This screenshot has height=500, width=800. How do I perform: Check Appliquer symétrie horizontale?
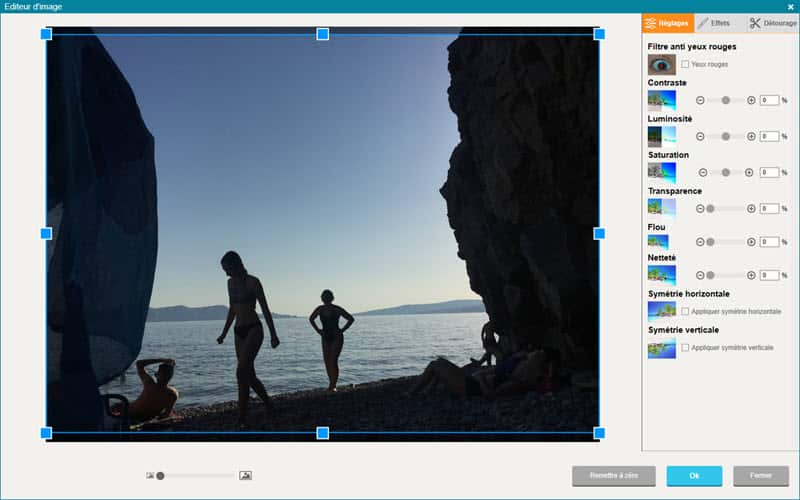[x=685, y=312]
